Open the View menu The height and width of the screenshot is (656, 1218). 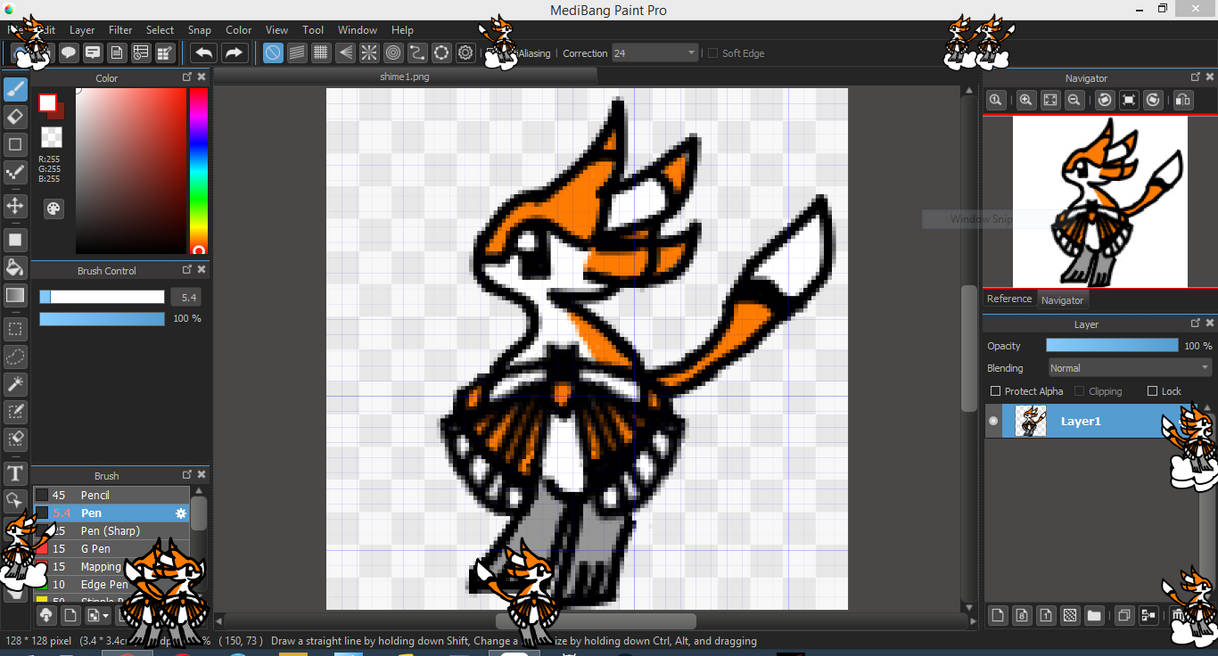pos(277,30)
